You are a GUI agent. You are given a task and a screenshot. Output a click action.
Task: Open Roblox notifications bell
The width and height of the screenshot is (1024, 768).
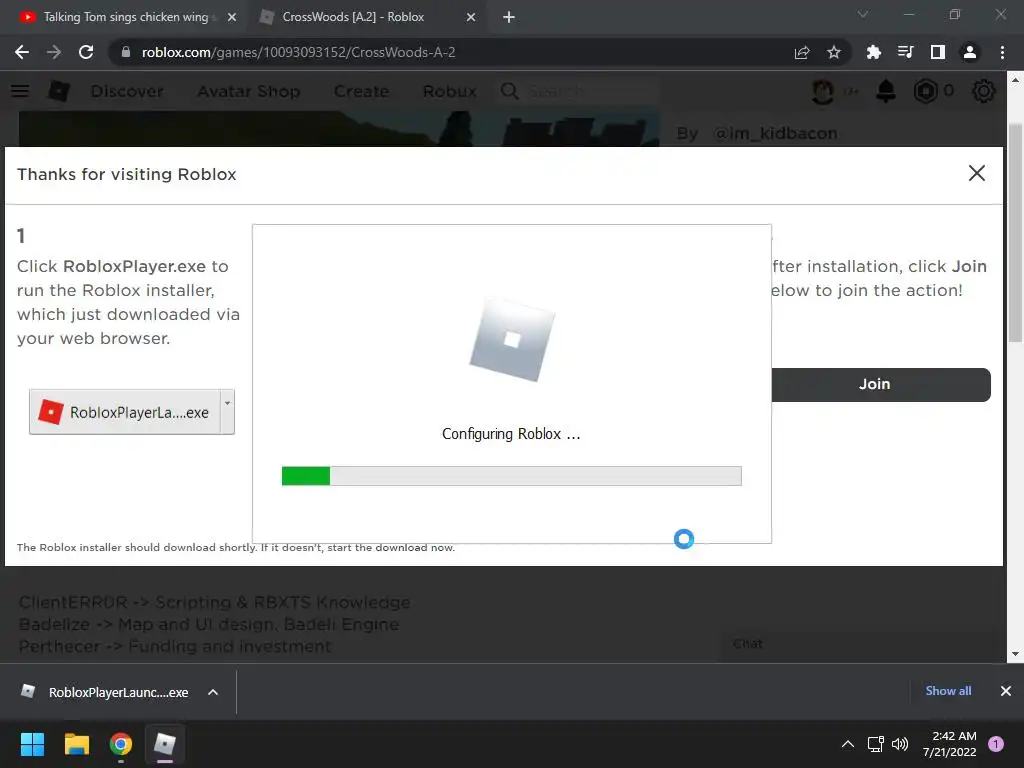coord(886,91)
